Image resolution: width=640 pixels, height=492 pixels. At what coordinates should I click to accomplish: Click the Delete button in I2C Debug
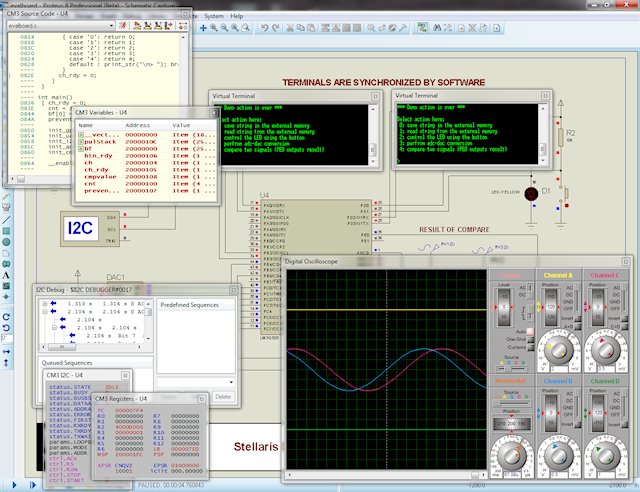tap(223, 397)
